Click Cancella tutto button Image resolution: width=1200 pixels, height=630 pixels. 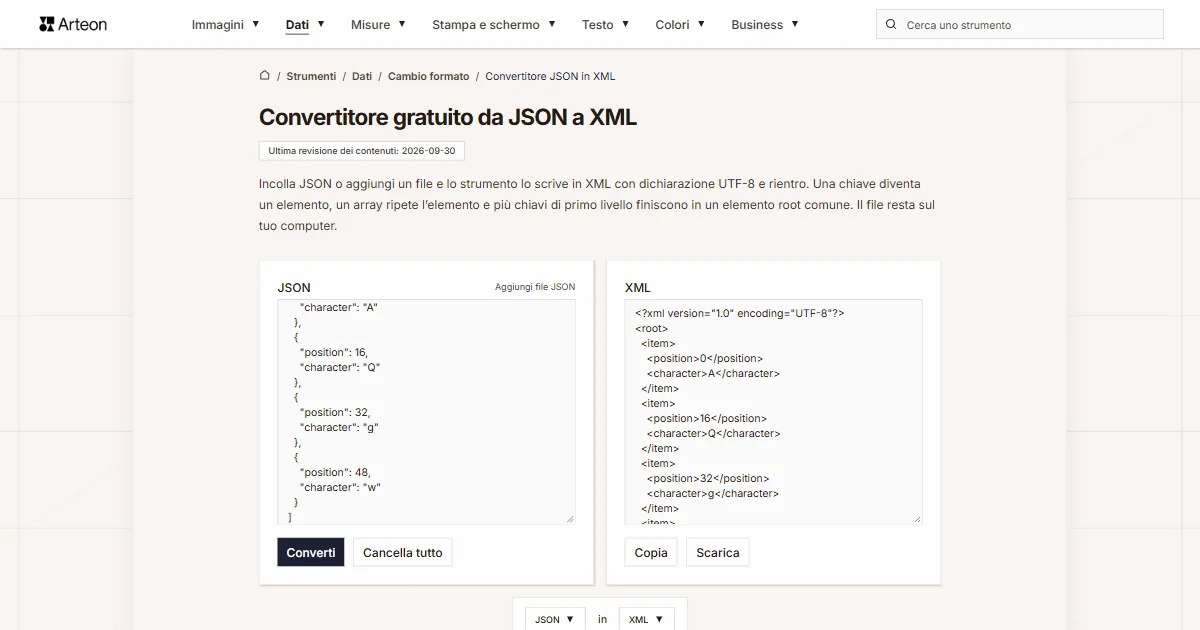403,552
